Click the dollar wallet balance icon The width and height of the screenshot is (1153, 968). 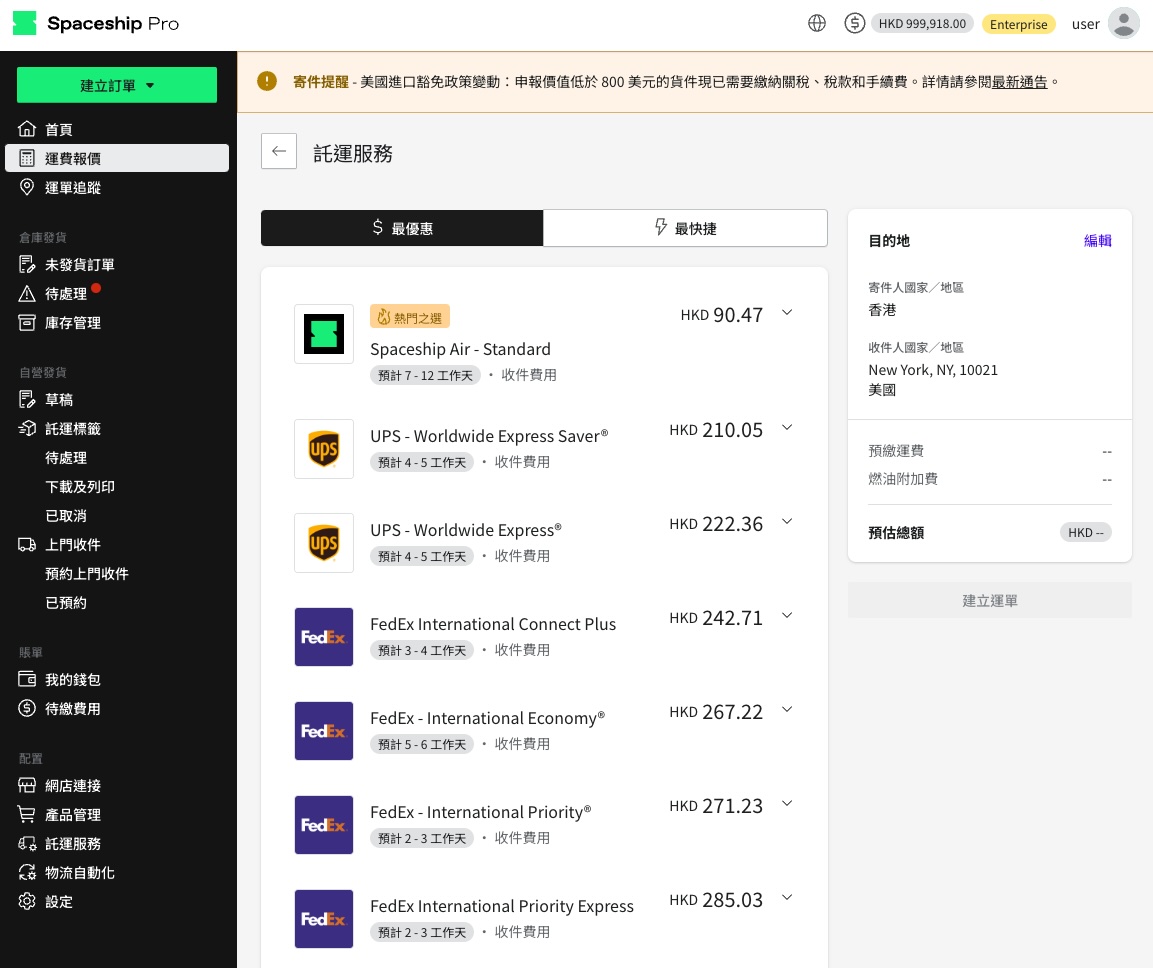(854, 24)
